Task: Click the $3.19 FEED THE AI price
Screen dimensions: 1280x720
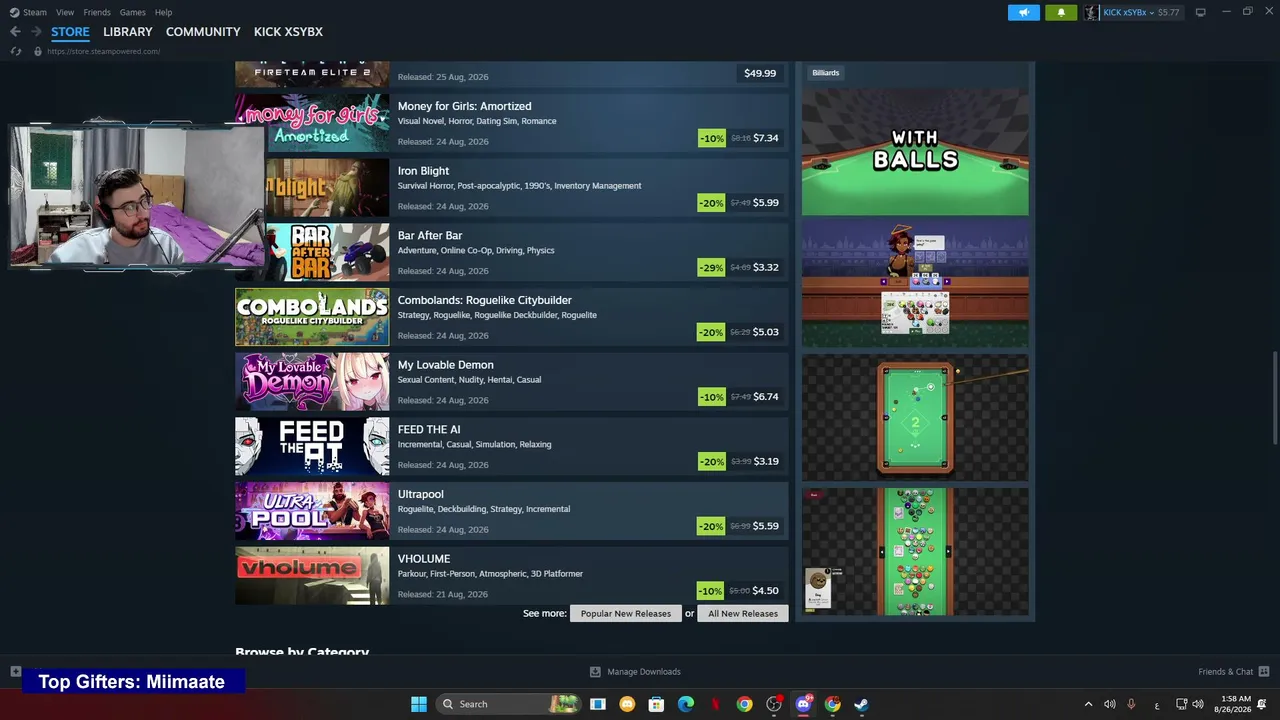Action: point(765,461)
